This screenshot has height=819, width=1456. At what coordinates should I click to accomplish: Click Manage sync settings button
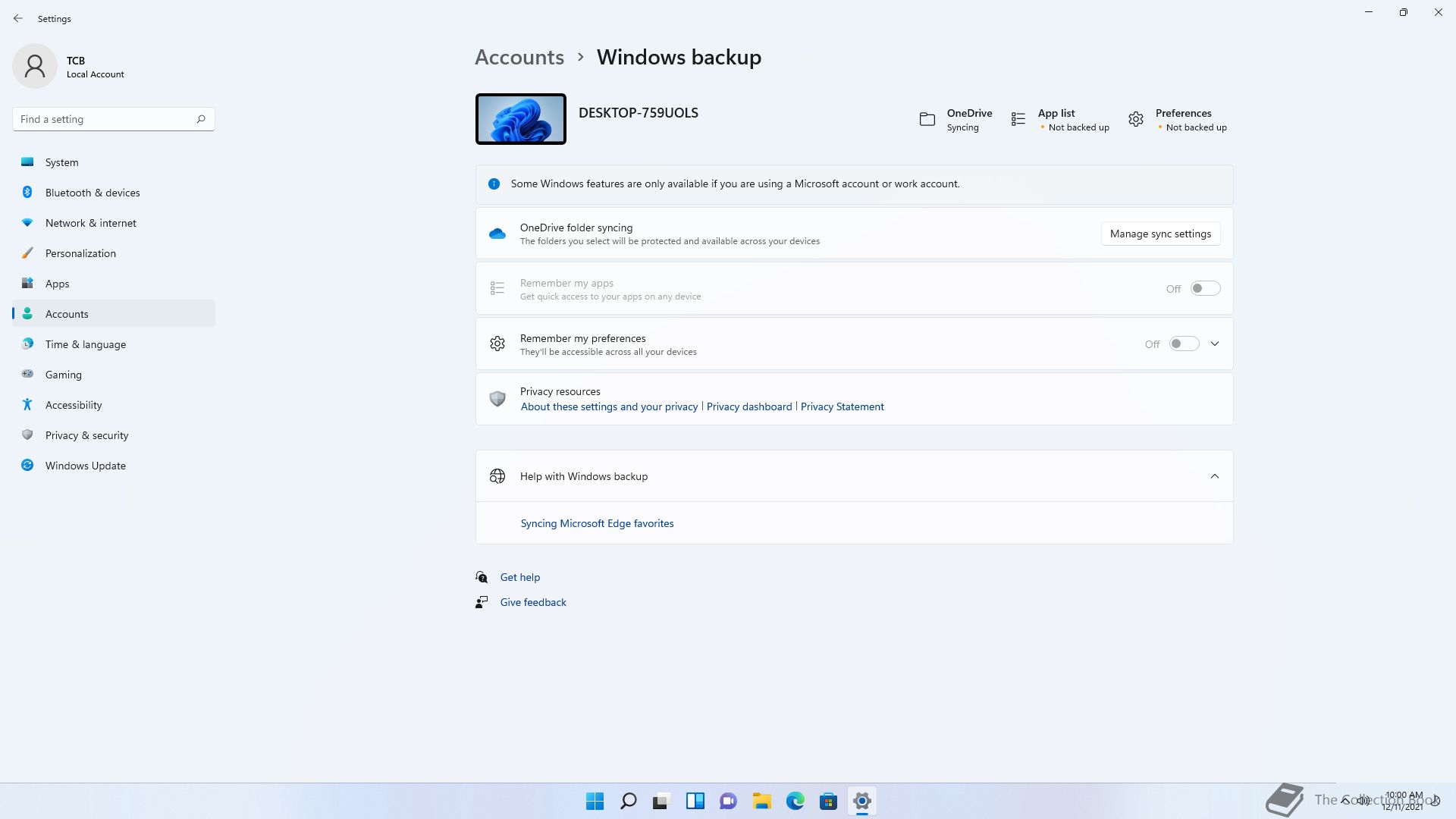click(x=1160, y=234)
